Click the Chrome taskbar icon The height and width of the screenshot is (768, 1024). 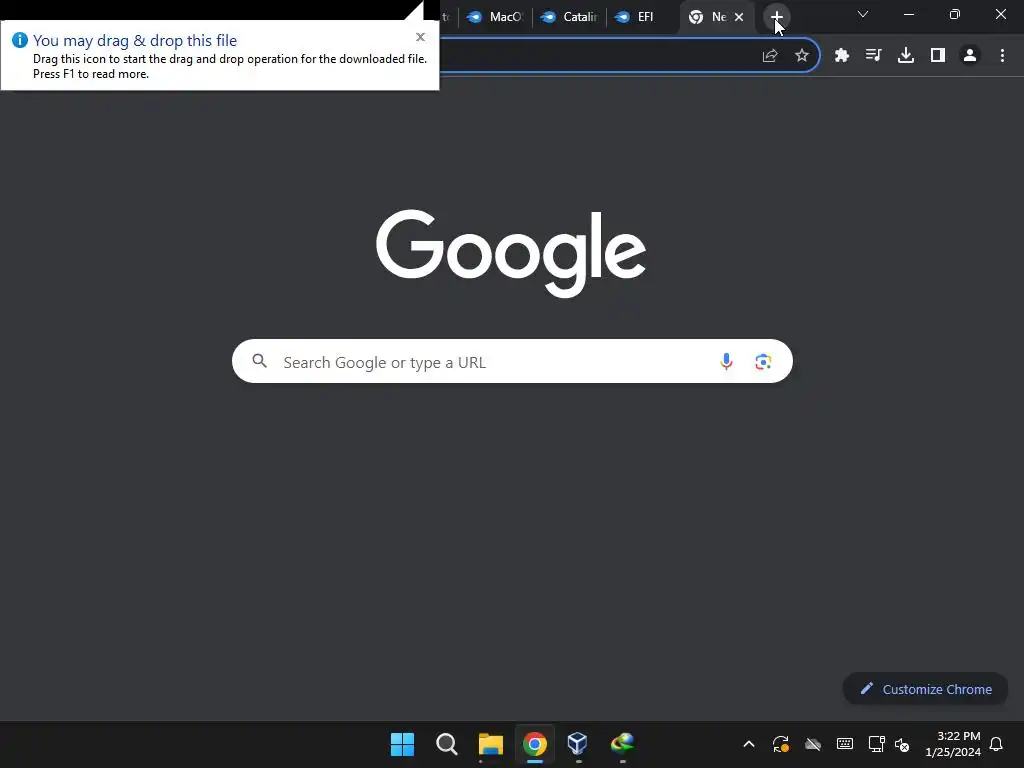coord(534,744)
